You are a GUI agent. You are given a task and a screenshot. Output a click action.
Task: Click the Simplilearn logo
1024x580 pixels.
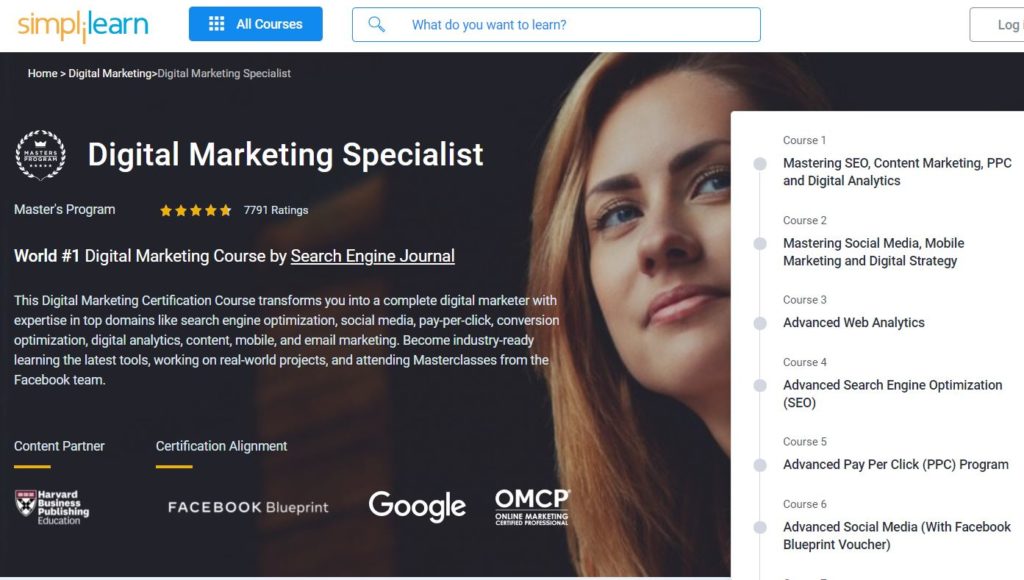(x=83, y=25)
